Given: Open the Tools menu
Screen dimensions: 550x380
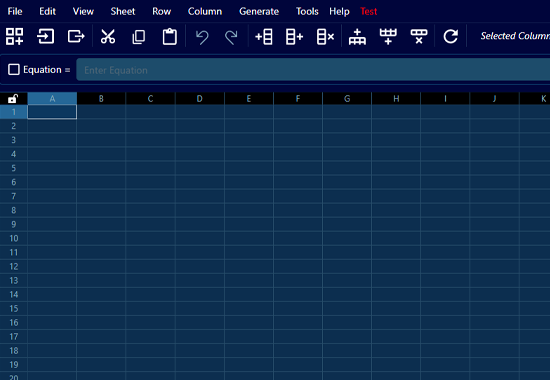Looking at the screenshot, I should click(307, 11).
